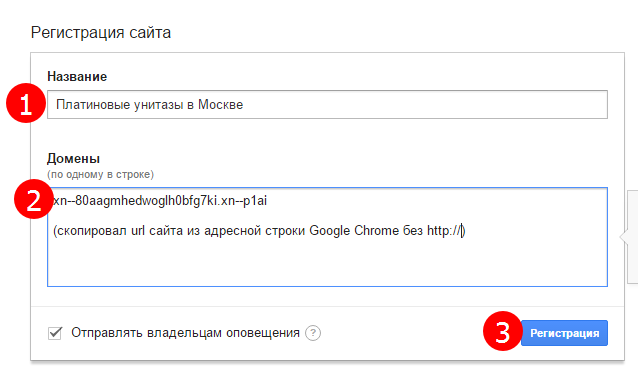Image resolution: width=638 pixels, height=375 pixels.
Task: Click the скопировал url сайта note line
Action: 259,231
